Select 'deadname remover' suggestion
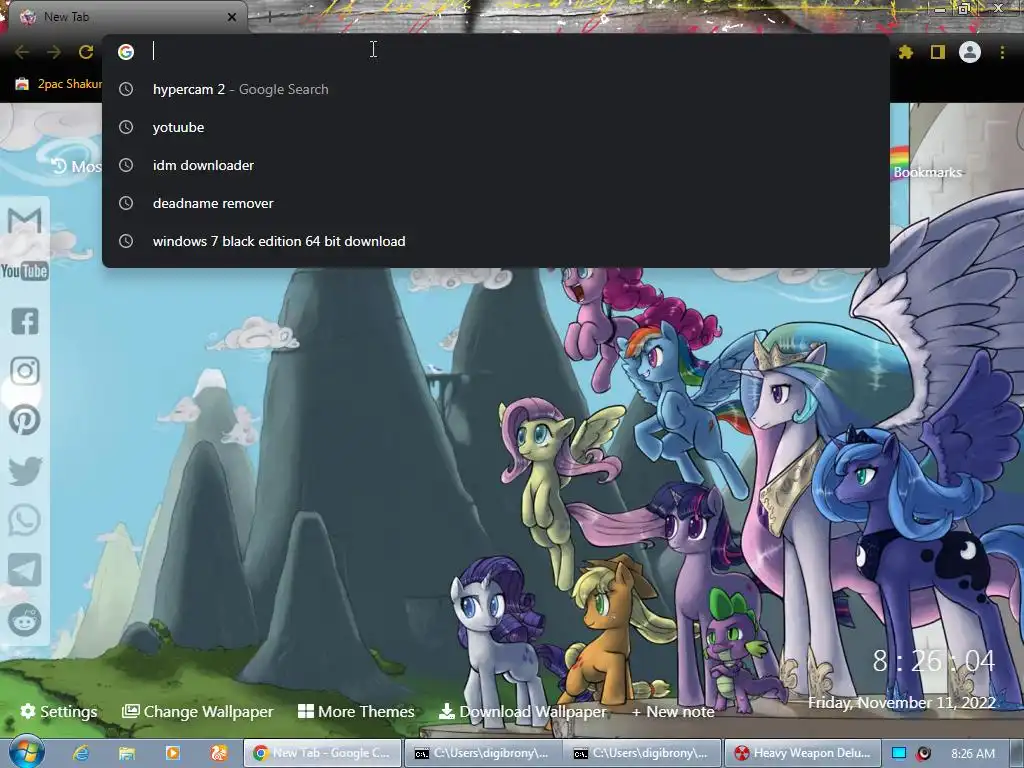Screen dimensions: 1024x768 (496, 203)
